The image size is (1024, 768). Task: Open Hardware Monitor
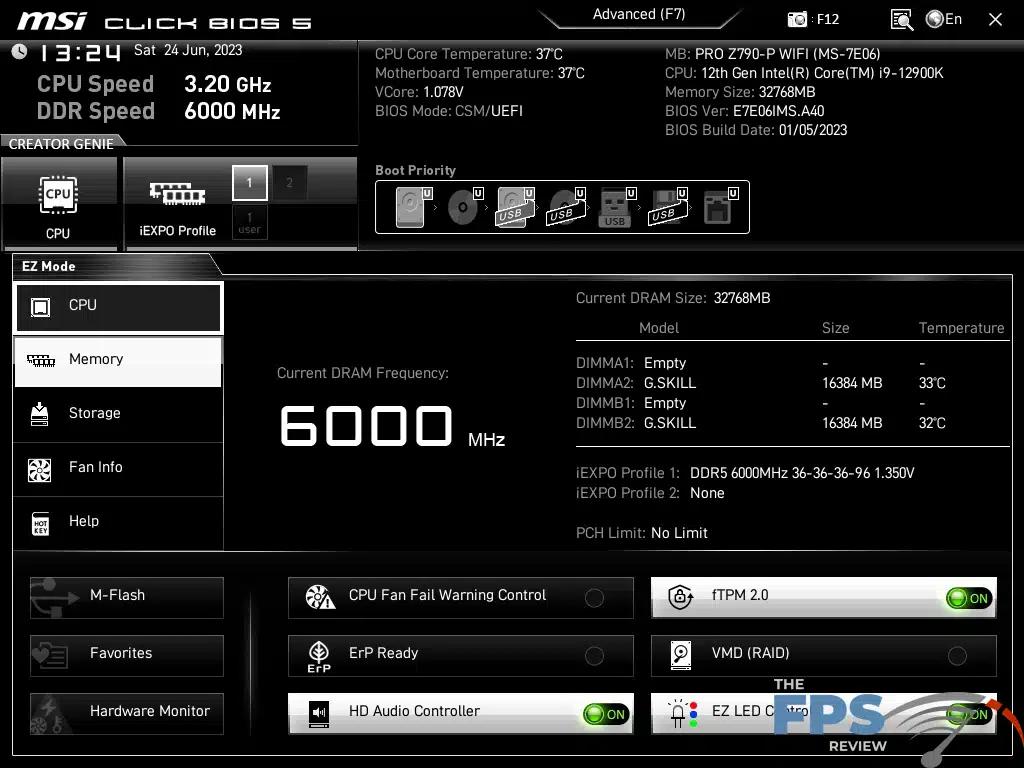coord(127,714)
